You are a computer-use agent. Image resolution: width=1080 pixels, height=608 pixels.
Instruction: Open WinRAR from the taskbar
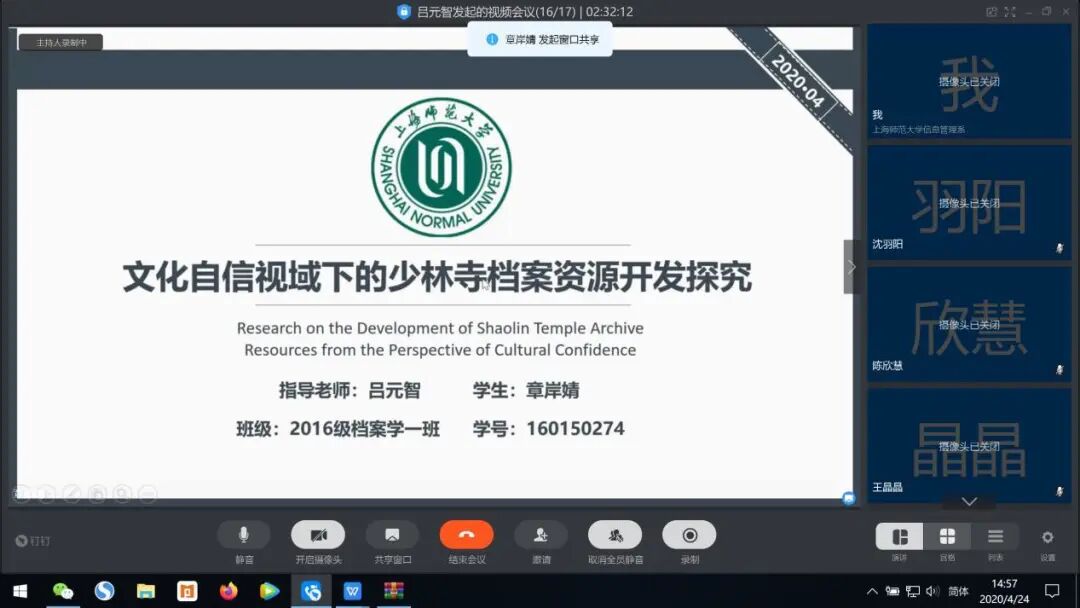tap(393, 591)
